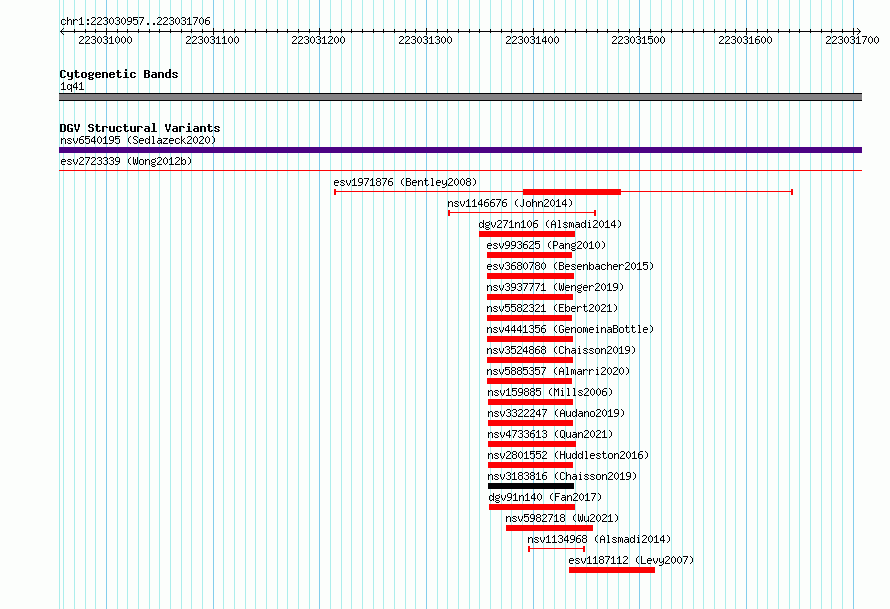This screenshot has width=890, height=609.
Task: Click the red bar below nsv2801552
Action: 530,465
